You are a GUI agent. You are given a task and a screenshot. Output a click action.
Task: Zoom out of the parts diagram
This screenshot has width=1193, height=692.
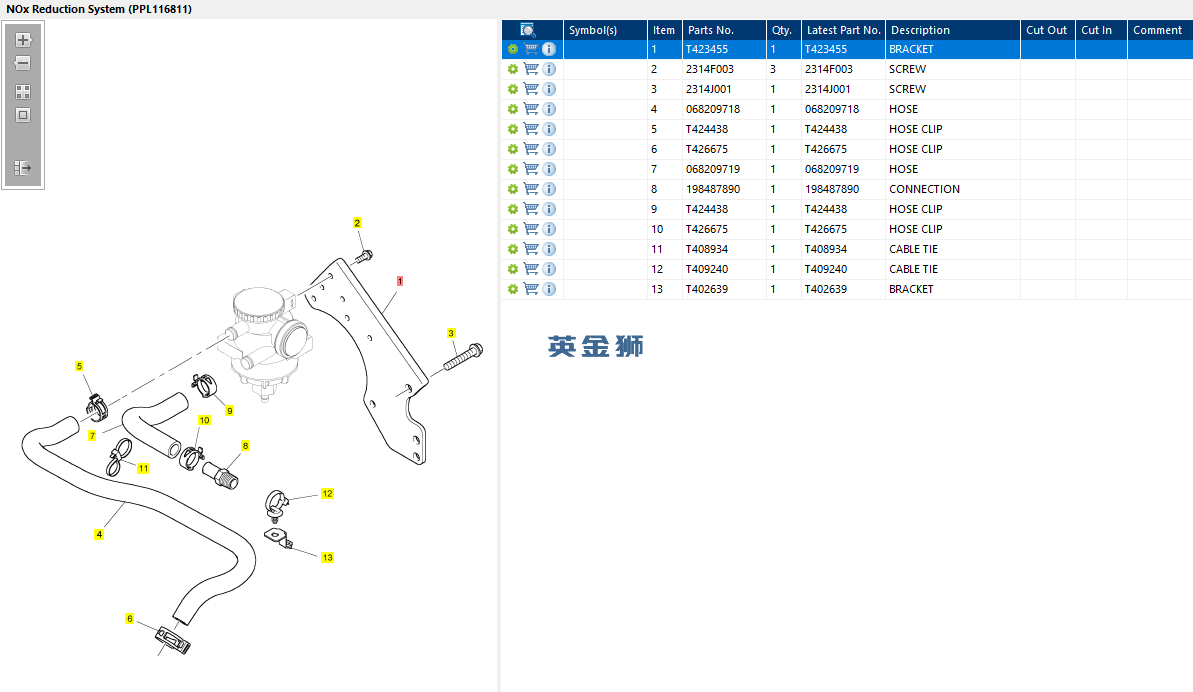(23, 63)
